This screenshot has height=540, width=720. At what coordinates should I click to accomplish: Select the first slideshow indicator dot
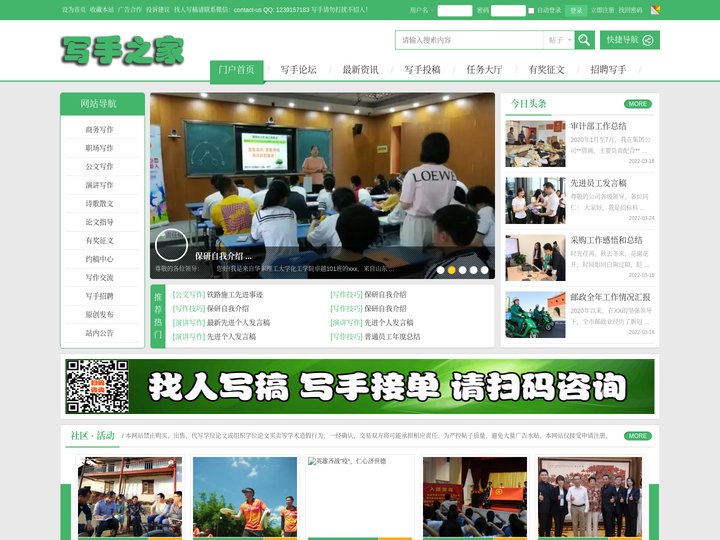click(x=440, y=270)
